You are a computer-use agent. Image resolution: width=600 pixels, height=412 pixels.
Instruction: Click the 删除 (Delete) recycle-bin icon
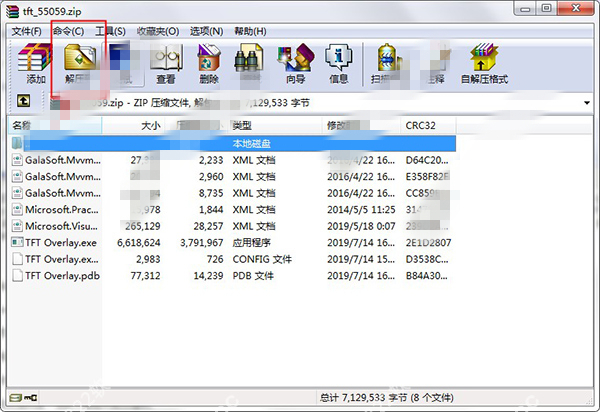point(209,57)
